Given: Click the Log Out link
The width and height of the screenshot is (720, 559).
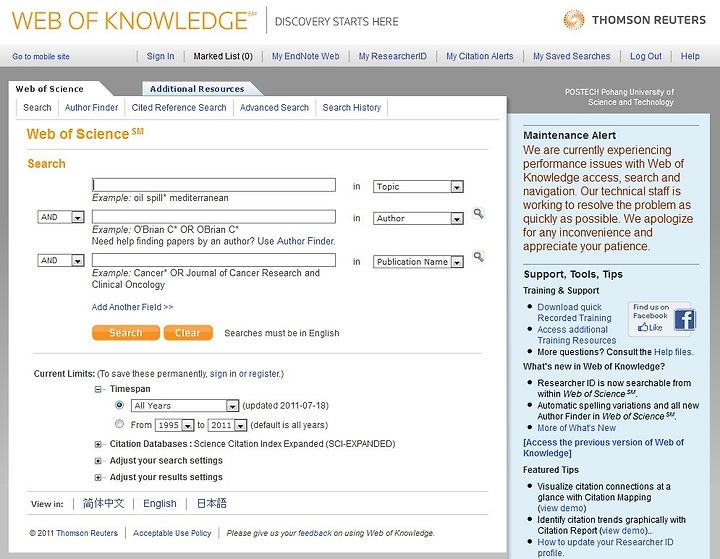Looking at the screenshot, I should coord(646,56).
